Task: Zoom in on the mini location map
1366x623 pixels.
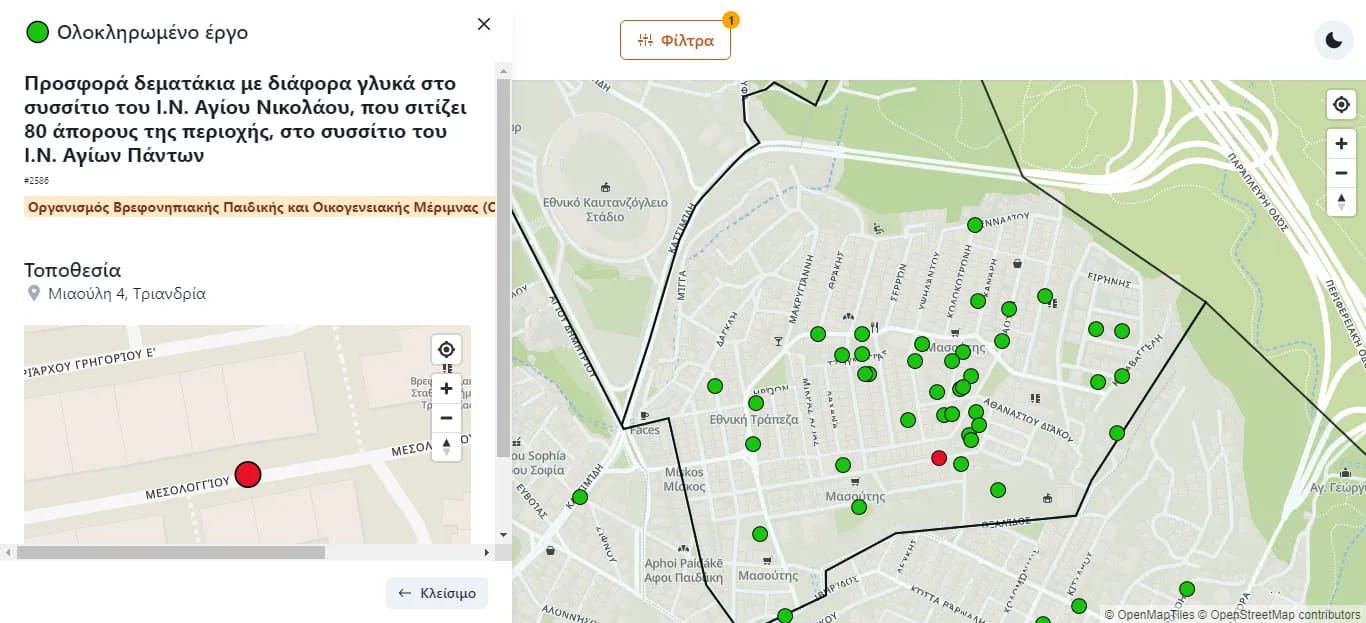Action: tap(446, 389)
